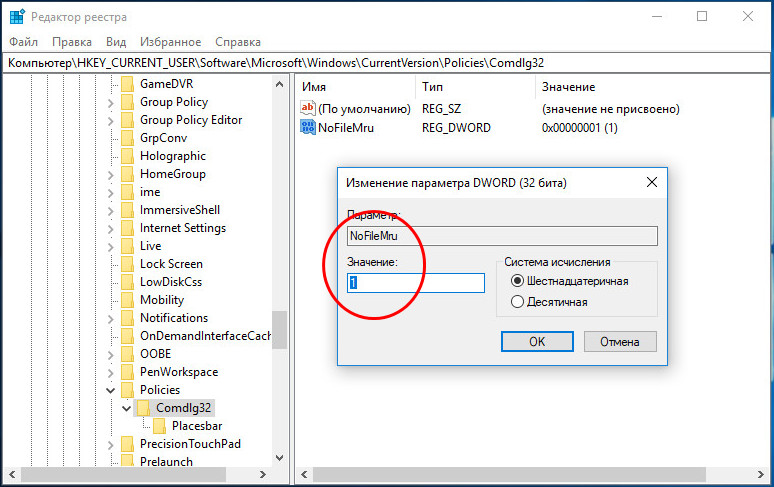Select the Policies folder icon
Viewport: 774px width, 487px height.
pos(127,390)
